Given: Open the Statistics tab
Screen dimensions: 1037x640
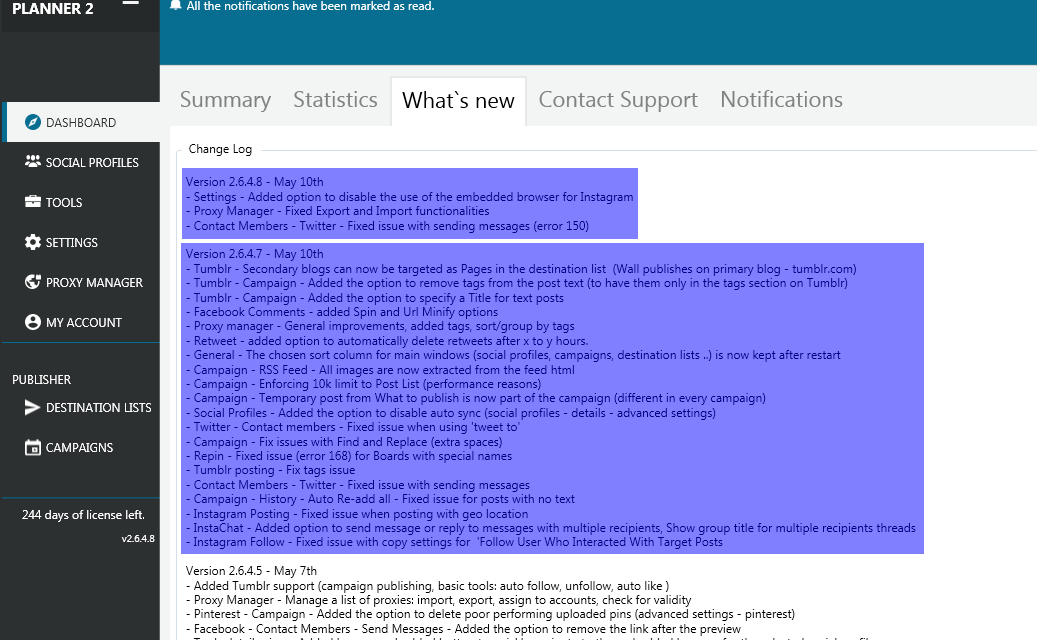Looking at the screenshot, I should [x=335, y=99].
